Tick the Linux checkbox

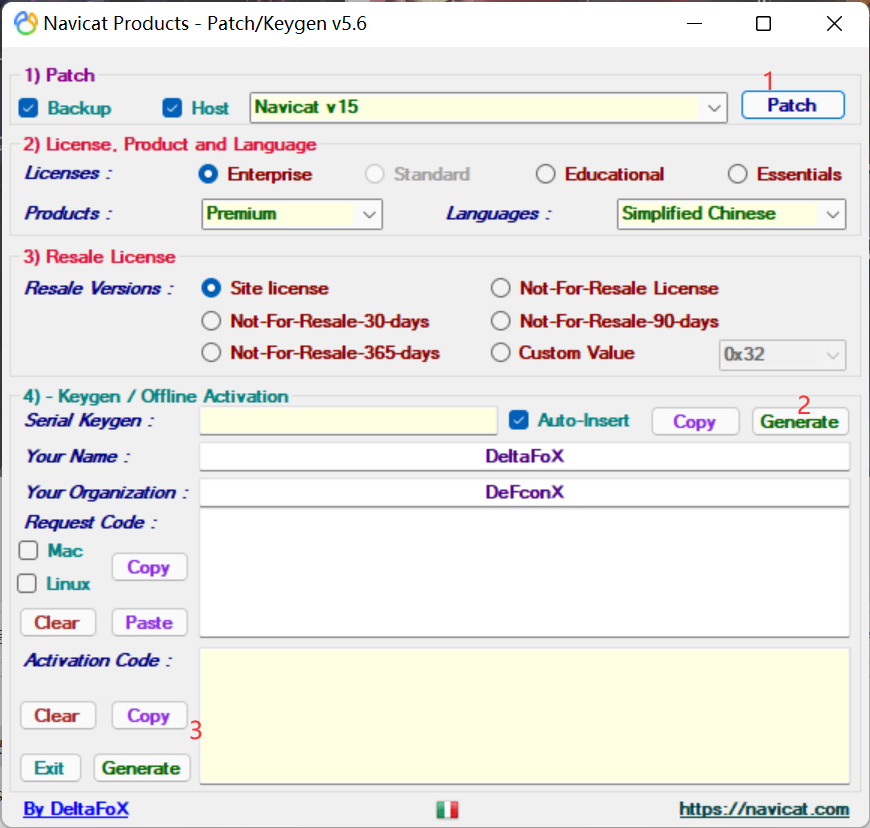28,584
